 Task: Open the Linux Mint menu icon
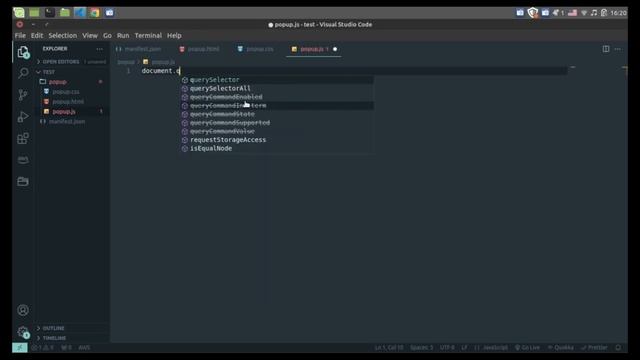pyautogui.click(x=19, y=13)
